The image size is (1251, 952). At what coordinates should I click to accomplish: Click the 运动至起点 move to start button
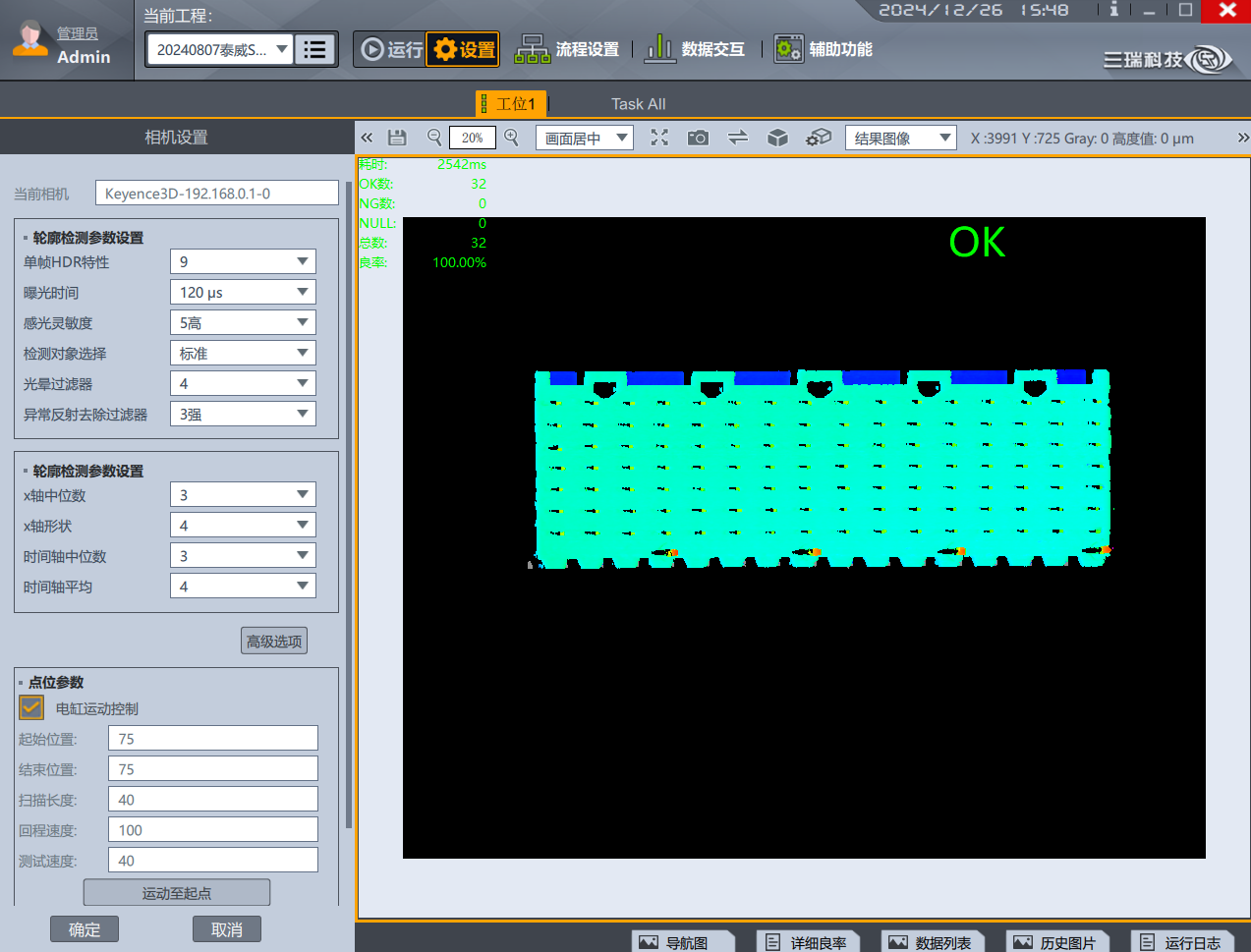(177, 892)
